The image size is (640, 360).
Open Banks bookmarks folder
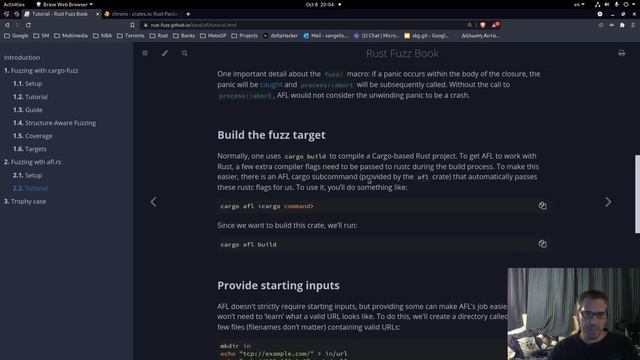(184, 36)
